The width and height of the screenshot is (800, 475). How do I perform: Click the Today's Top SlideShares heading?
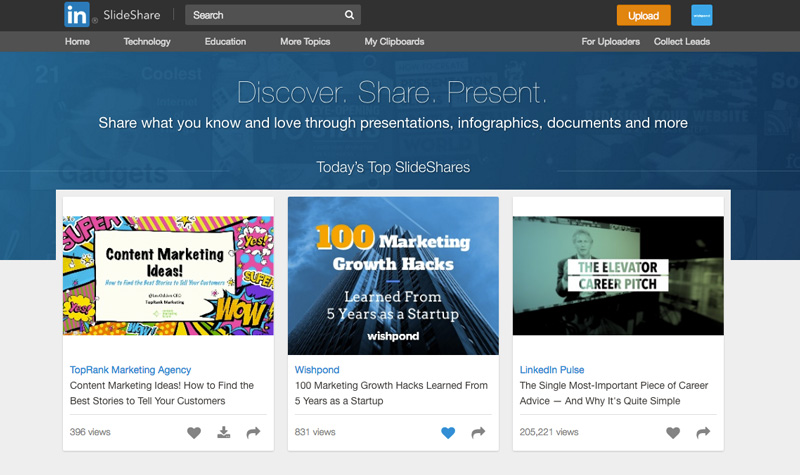(393, 167)
